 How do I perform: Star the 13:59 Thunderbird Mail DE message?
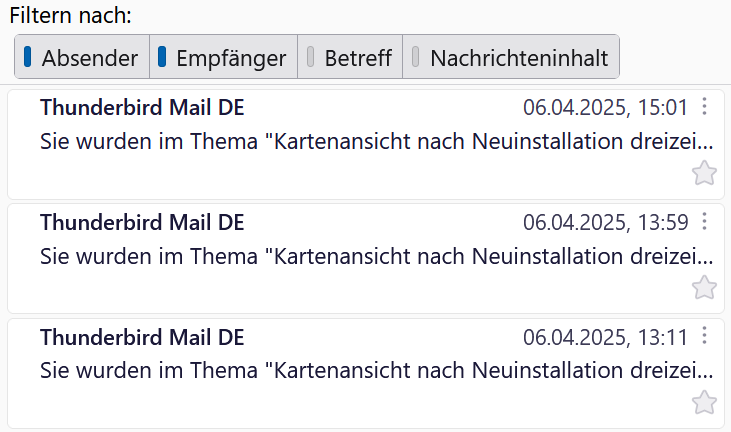704,288
